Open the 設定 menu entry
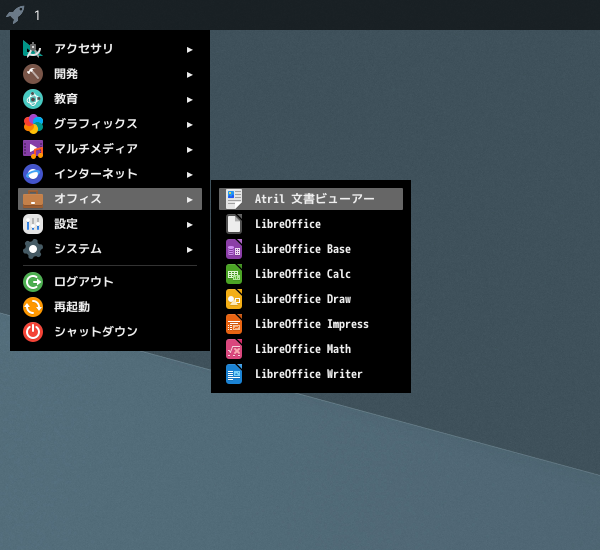This screenshot has width=600, height=550. click(110, 224)
